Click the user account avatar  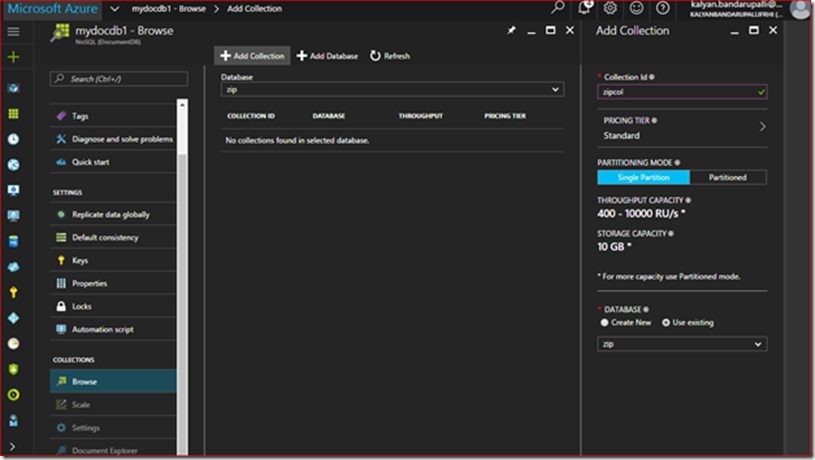pos(799,9)
